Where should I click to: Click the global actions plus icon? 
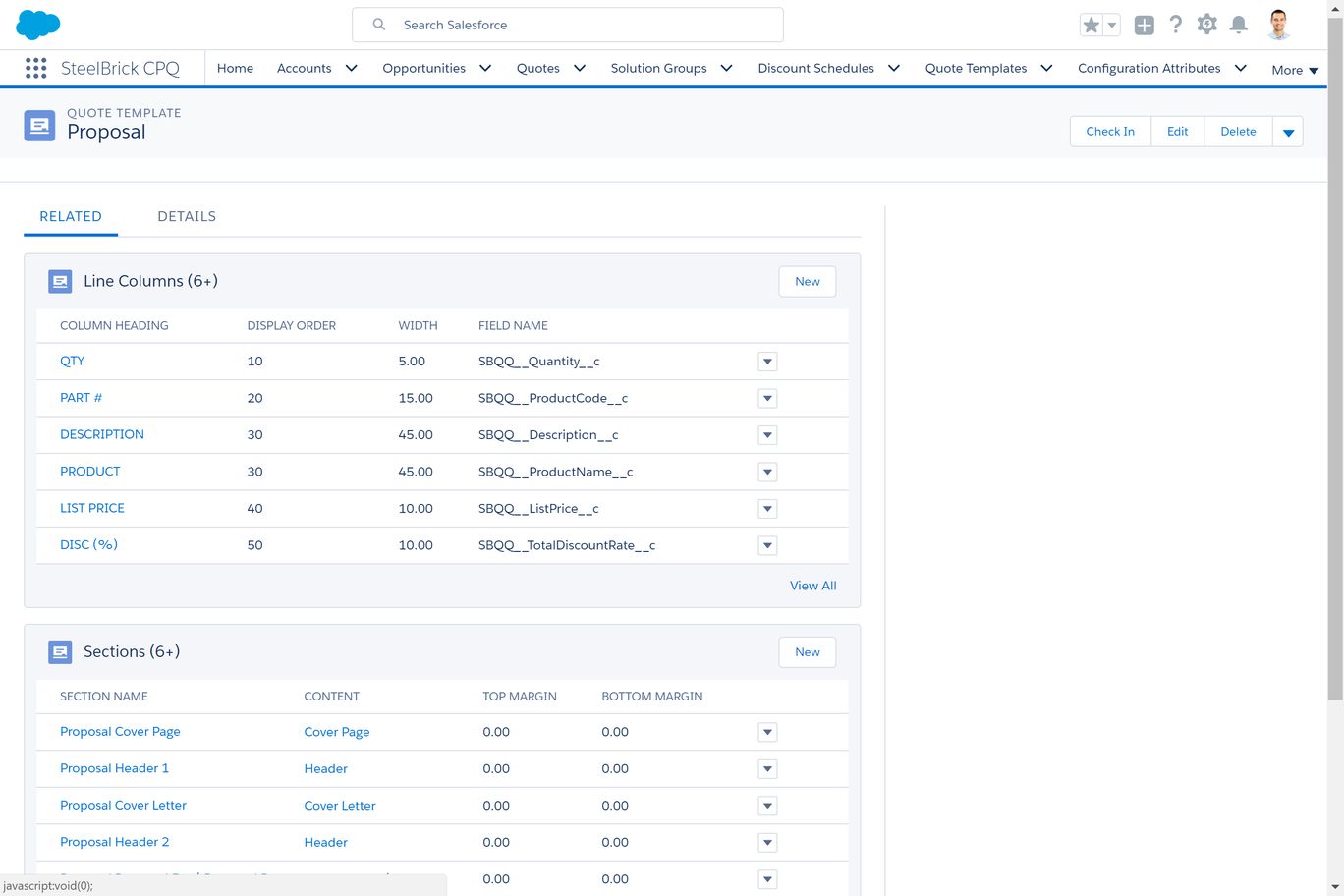[1144, 26]
